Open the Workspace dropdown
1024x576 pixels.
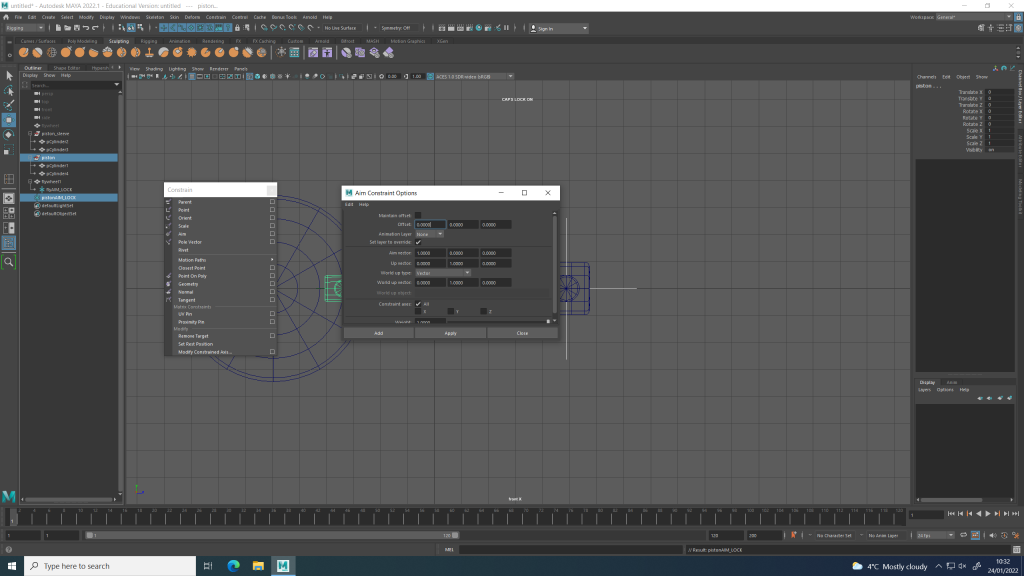click(976, 17)
